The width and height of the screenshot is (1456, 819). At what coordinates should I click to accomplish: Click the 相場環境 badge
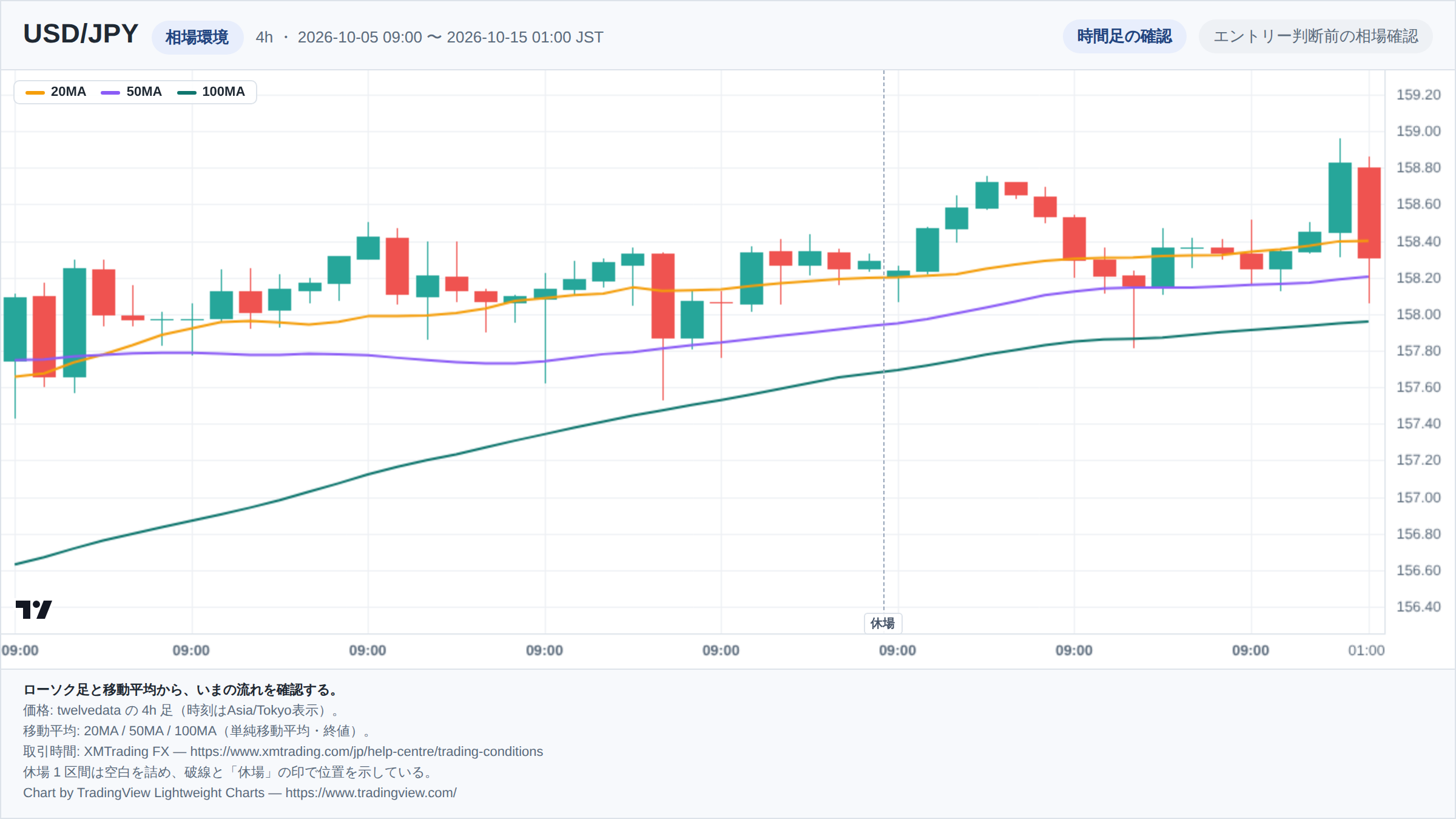(x=197, y=37)
